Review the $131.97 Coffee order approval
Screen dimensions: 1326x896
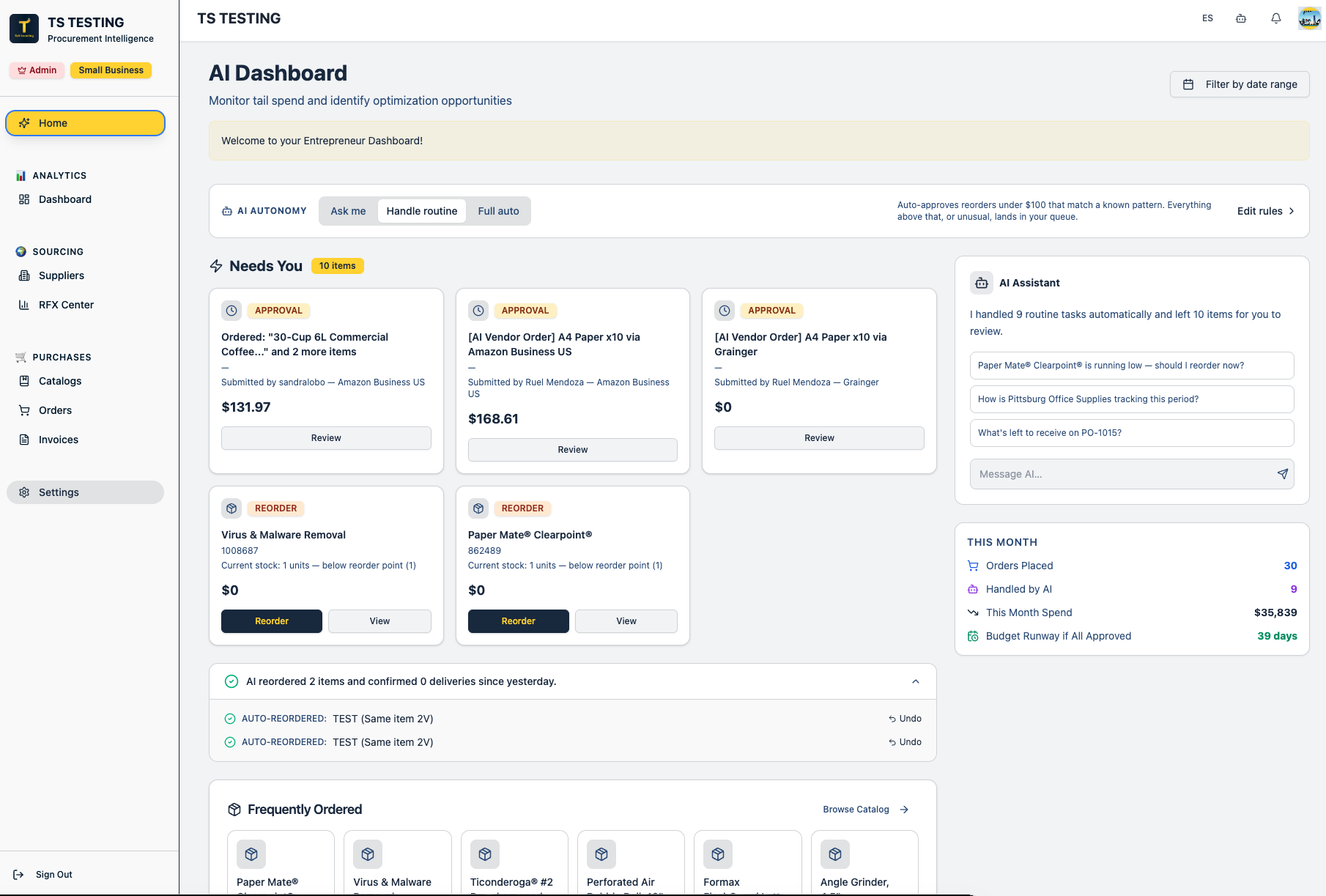pyautogui.click(x=326, y=438)
